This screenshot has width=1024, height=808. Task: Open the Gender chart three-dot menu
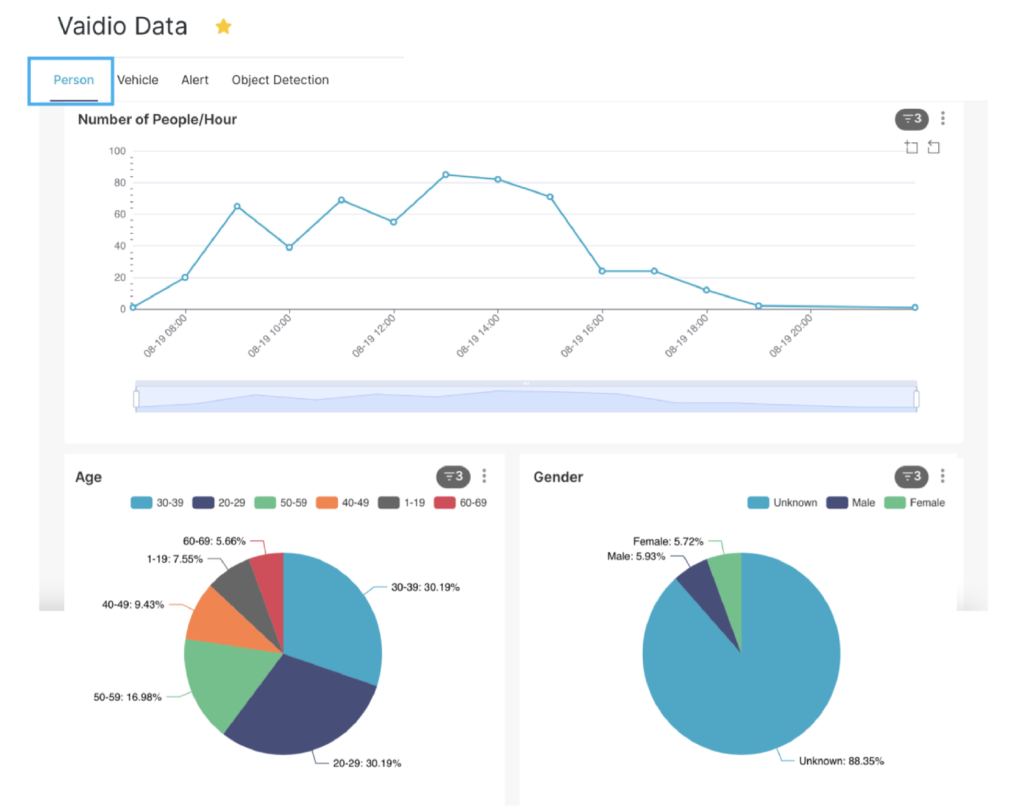943,477
